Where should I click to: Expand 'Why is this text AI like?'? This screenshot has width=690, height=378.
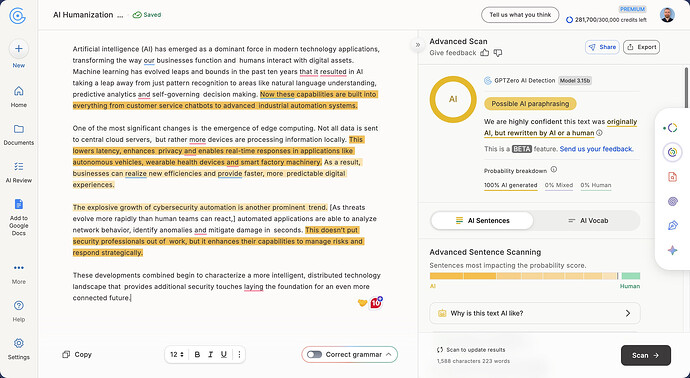[x=535, y=313]
